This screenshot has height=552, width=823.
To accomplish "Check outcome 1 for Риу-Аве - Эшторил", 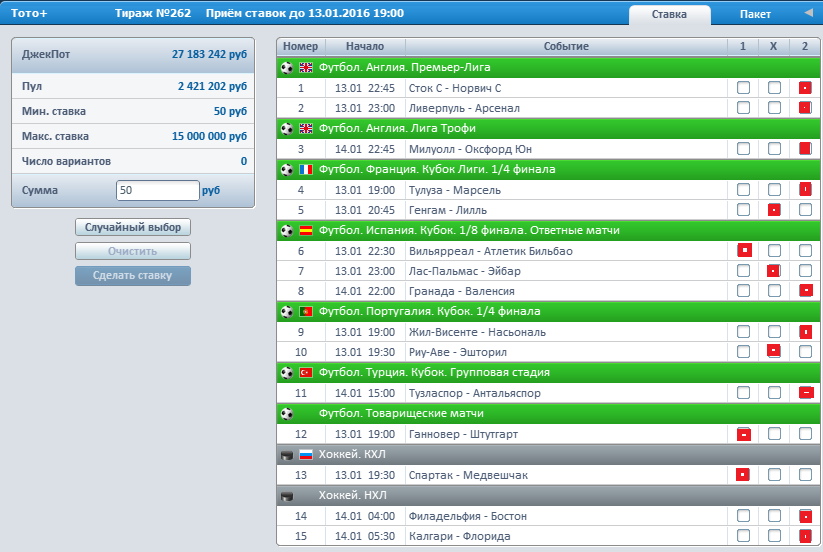I will click(743, 352).
